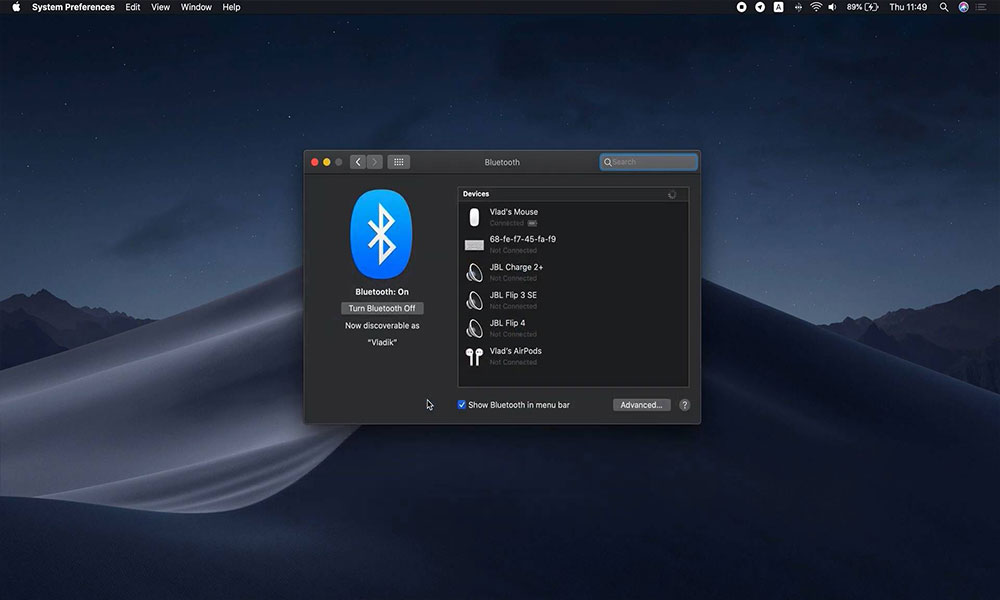Open Siri from the menu bar

tap(964, 7)
